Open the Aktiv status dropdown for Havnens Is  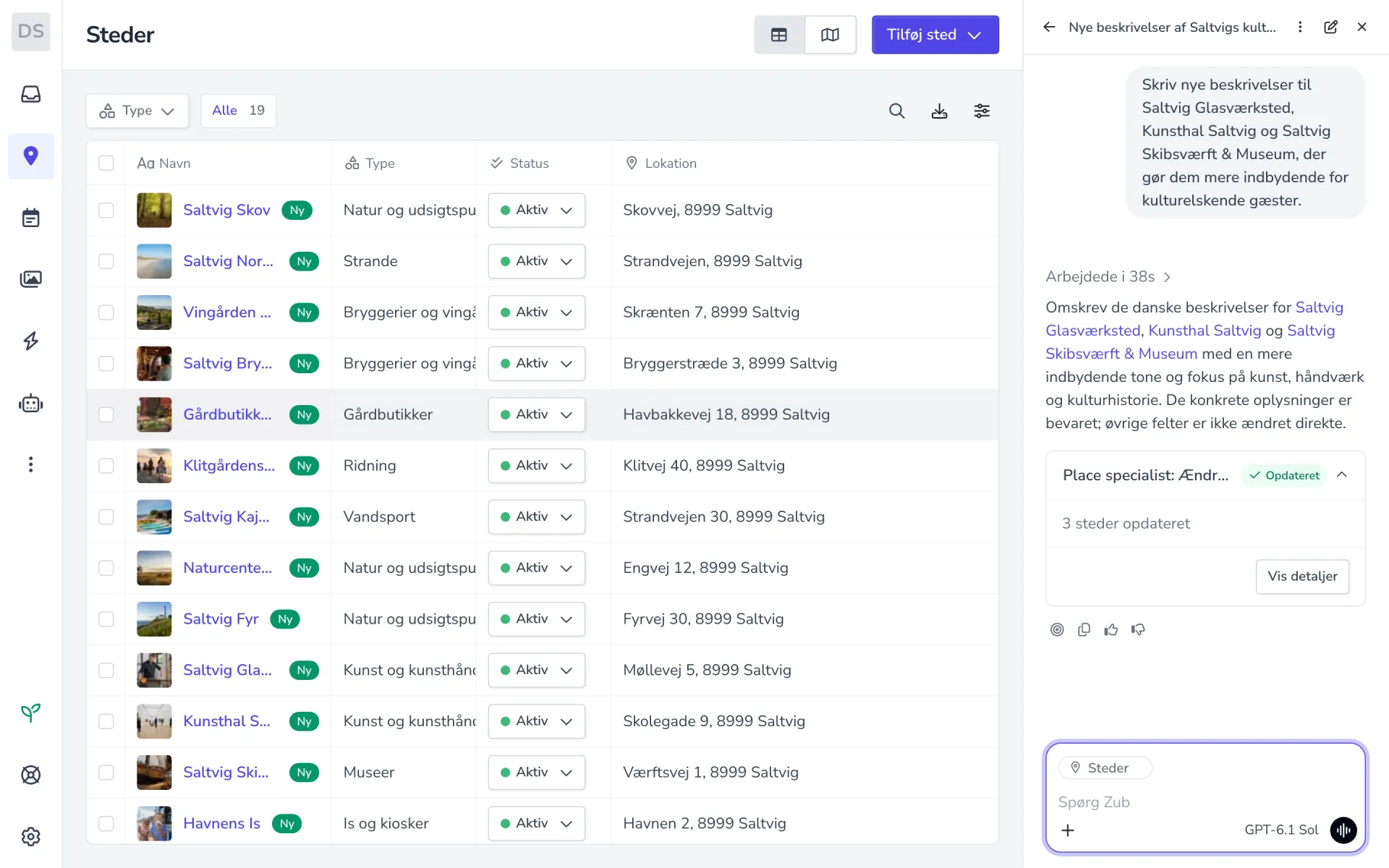tap(536, 823)
